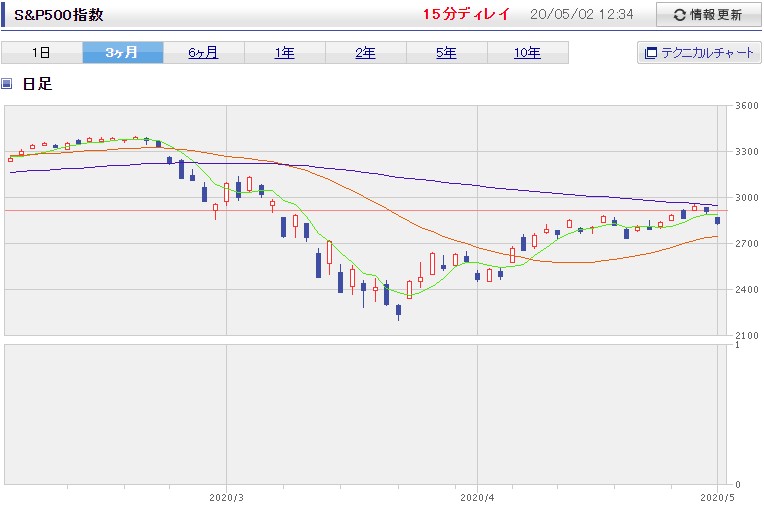Select the 1日 period tab

42,53
